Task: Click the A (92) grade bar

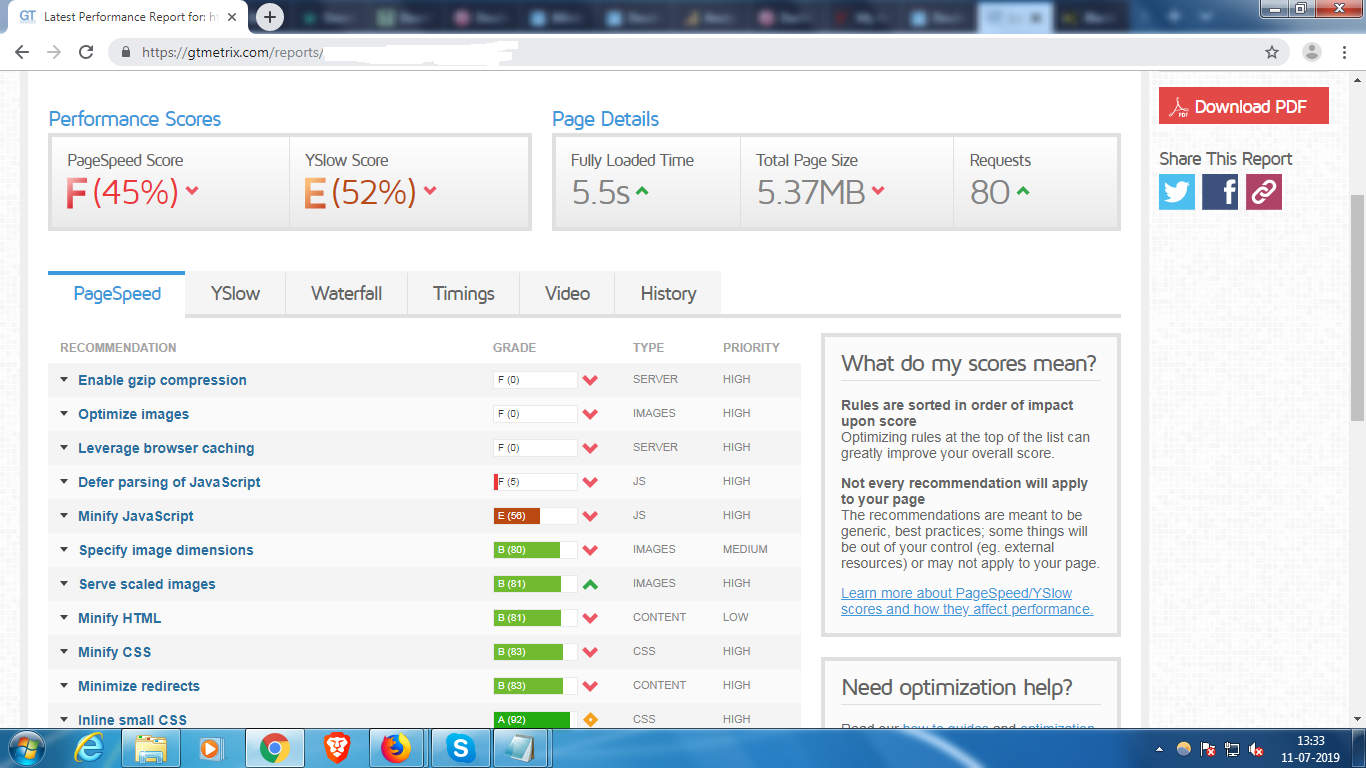Action: point(535,720)
